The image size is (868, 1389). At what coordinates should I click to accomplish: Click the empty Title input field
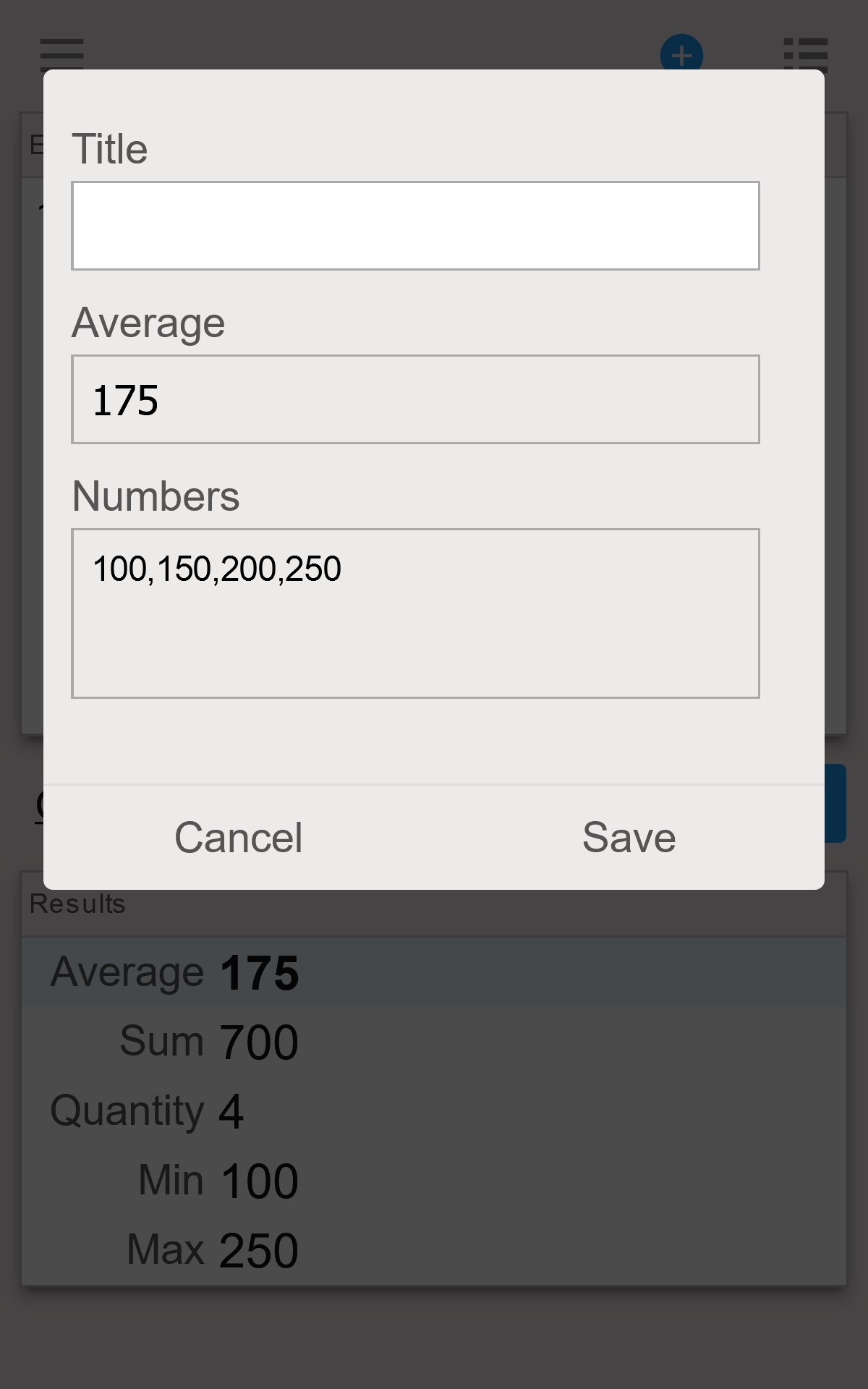click(x=415, y=226)
